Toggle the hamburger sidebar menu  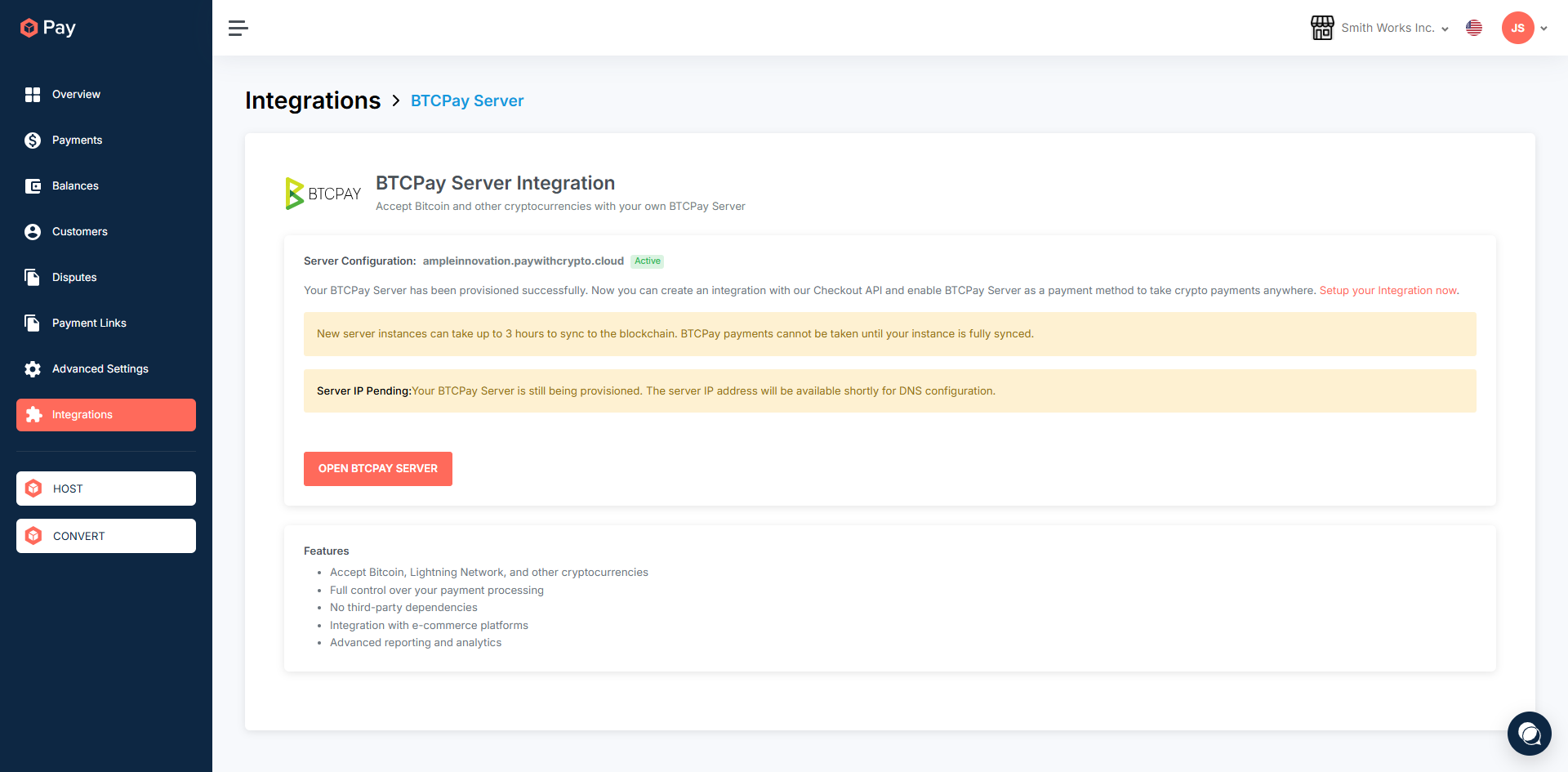238,29
